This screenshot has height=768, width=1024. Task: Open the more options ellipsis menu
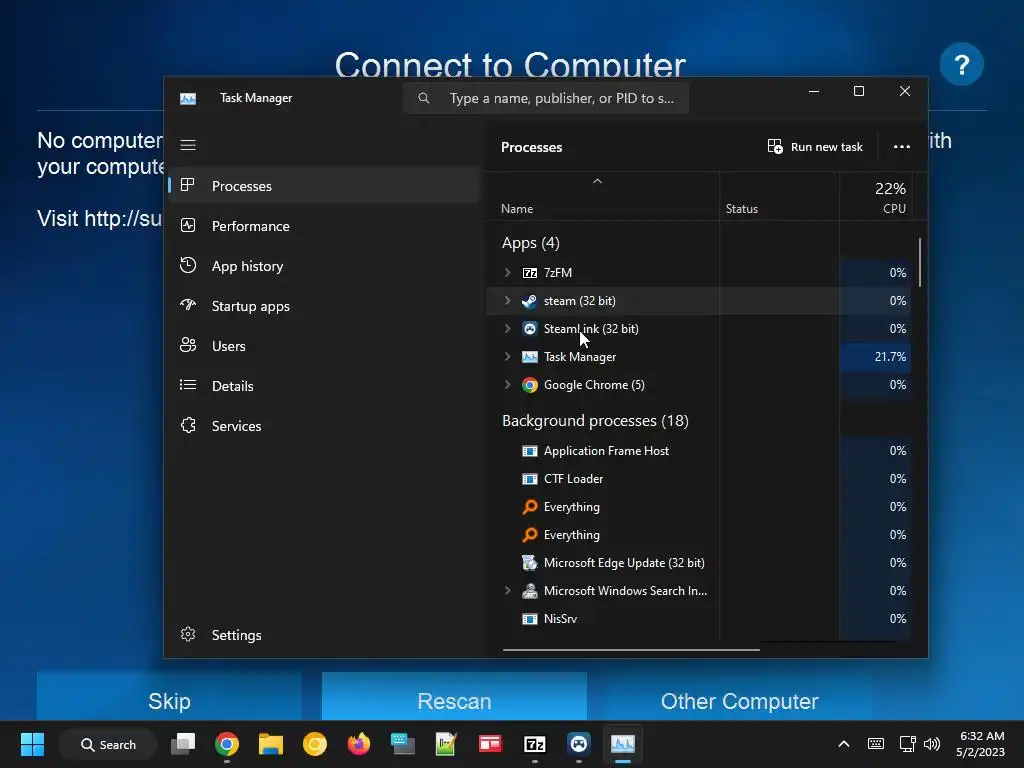[902, 147]
